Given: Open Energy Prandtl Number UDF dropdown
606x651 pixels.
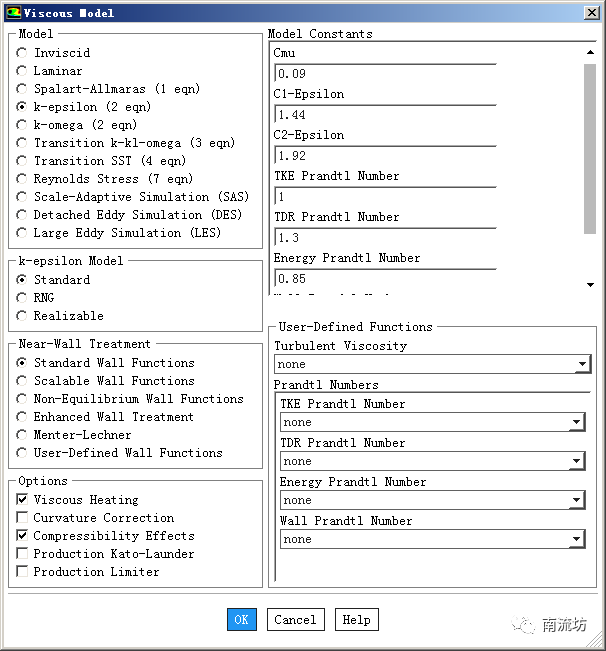Looking at the screenshot, I should tap(433, 500).
